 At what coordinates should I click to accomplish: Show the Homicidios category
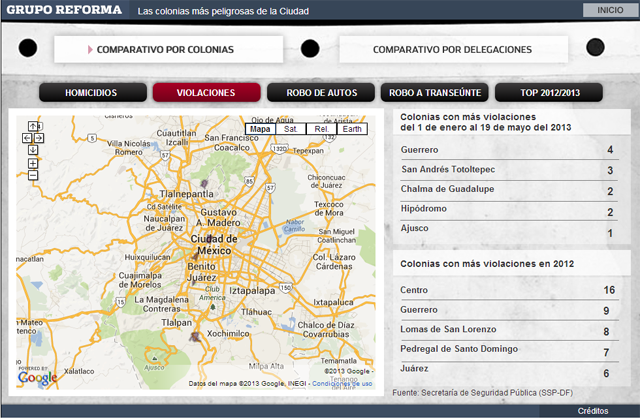coord(91,93)
